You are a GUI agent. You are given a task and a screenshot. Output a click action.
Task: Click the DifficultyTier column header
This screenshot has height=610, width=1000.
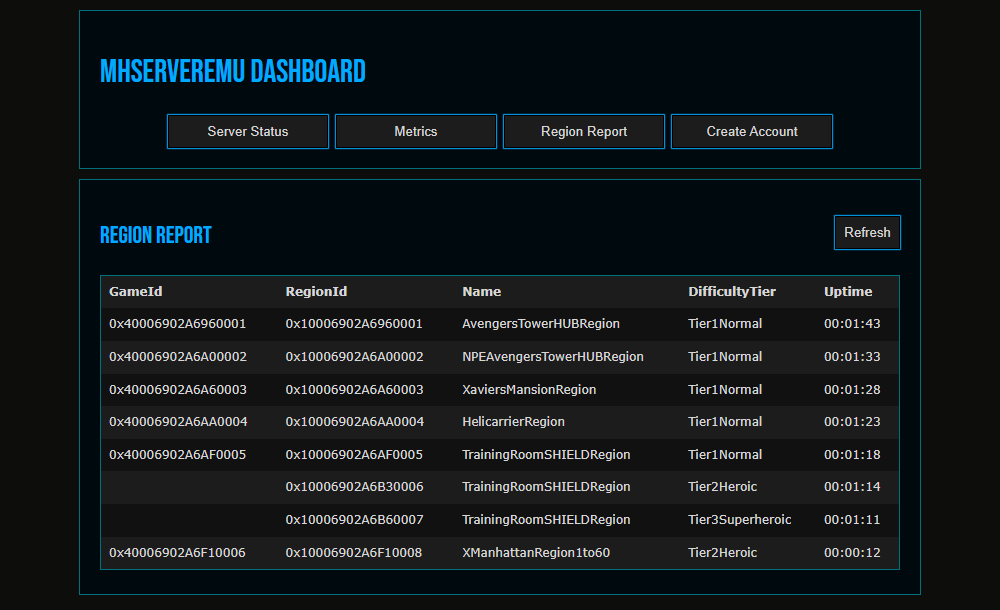(732, 292)
